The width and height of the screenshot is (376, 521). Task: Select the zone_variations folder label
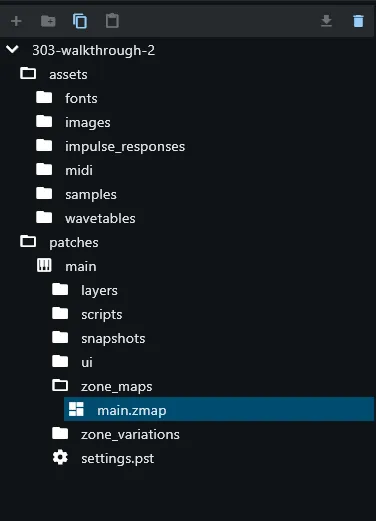[130, 435]
